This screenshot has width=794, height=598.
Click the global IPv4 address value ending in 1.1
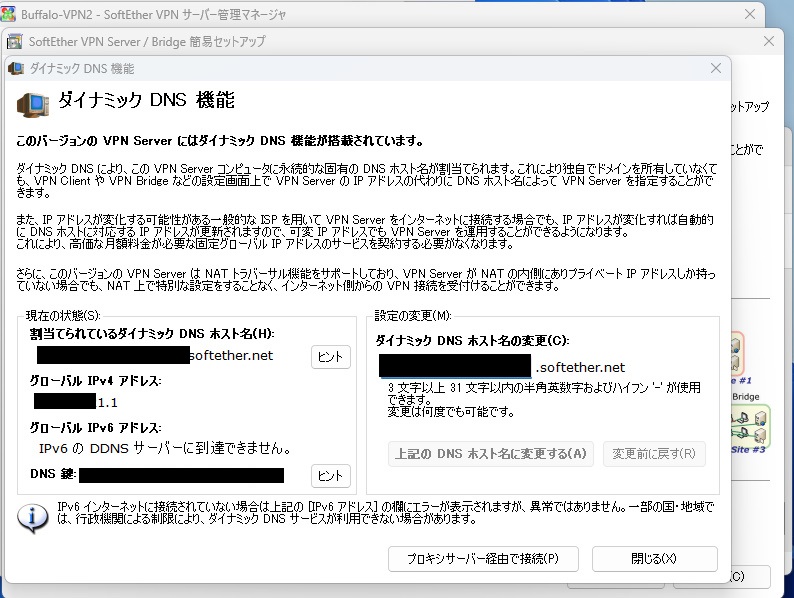tap(76, 402)
